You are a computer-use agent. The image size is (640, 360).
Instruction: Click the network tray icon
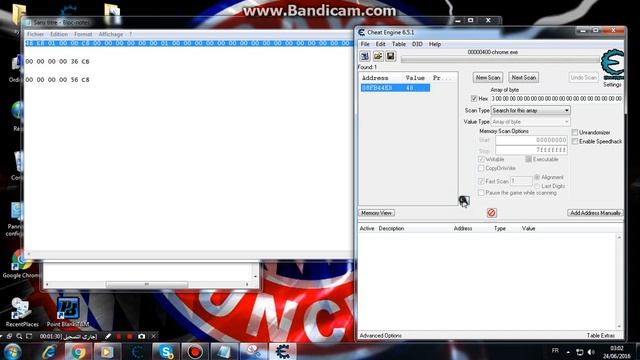[x=580, y=352]
